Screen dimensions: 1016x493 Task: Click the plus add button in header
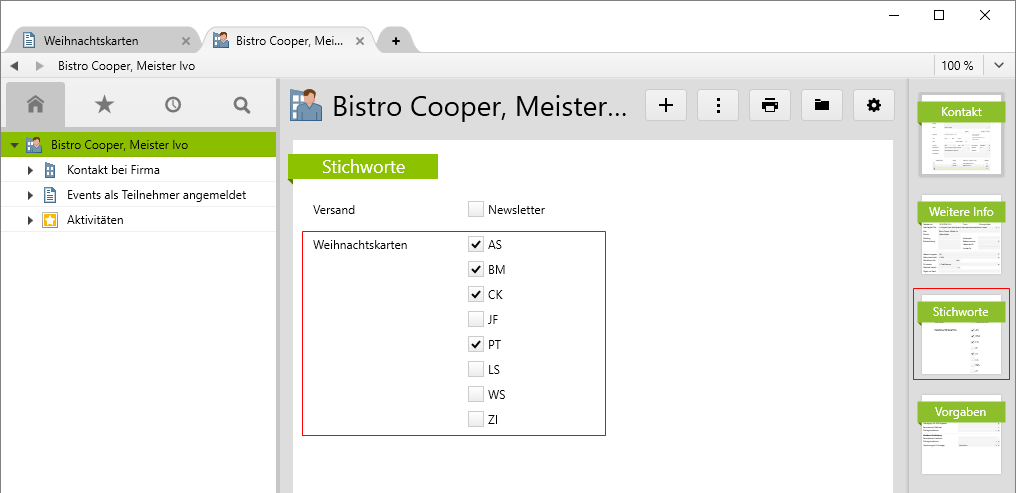click(666, 105)
